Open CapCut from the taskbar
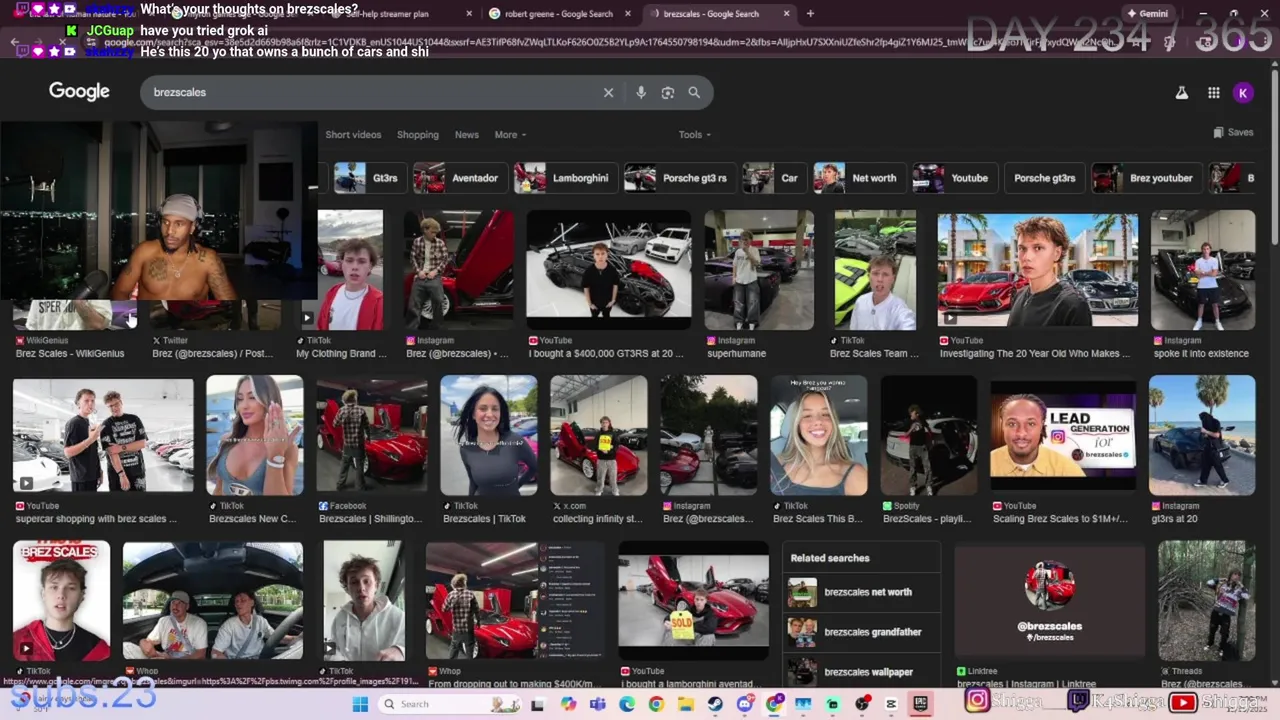1280x720 pixels. coord(891,704)
